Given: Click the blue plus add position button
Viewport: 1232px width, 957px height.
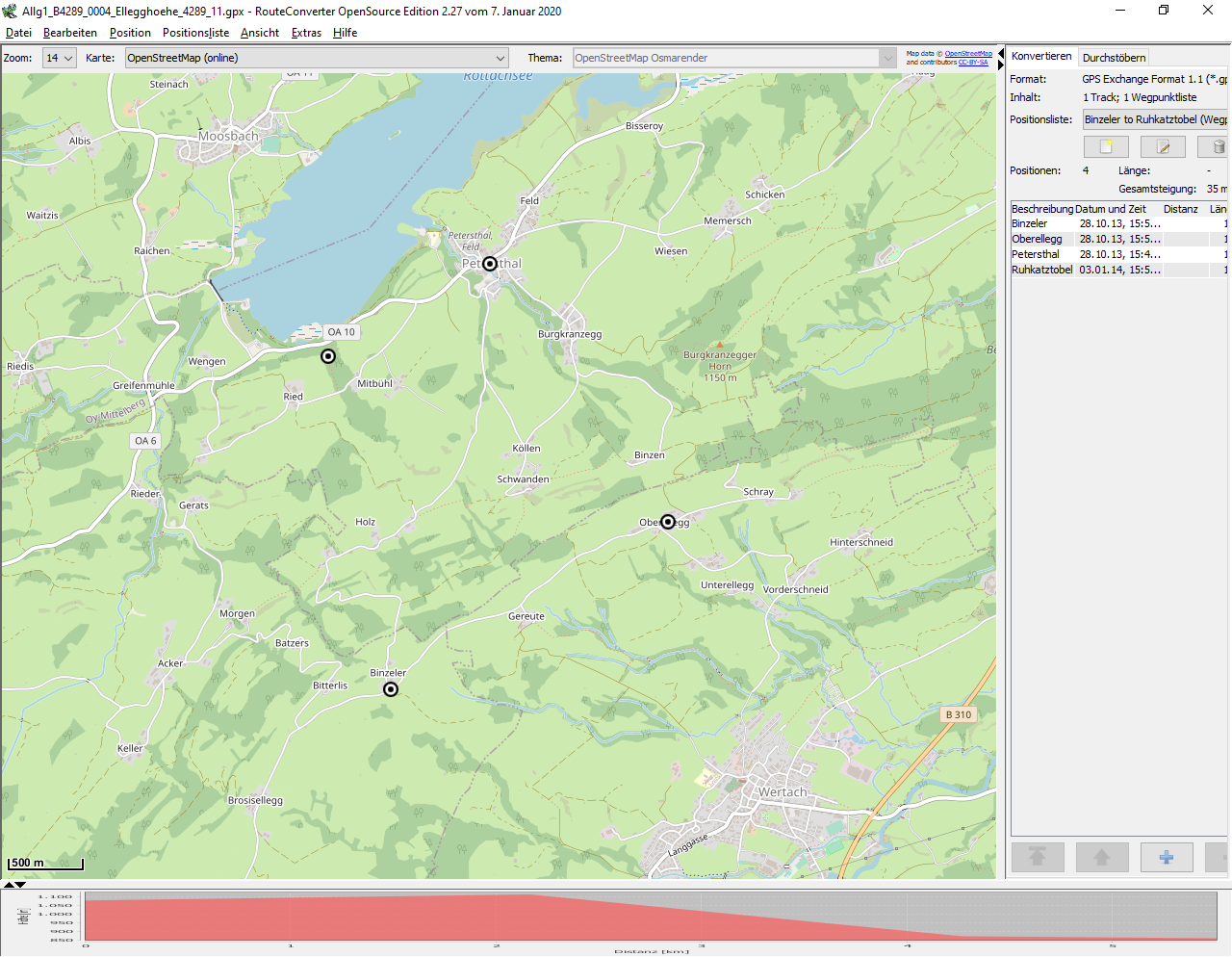Looking at the screenshot, I should [1167, 857].
